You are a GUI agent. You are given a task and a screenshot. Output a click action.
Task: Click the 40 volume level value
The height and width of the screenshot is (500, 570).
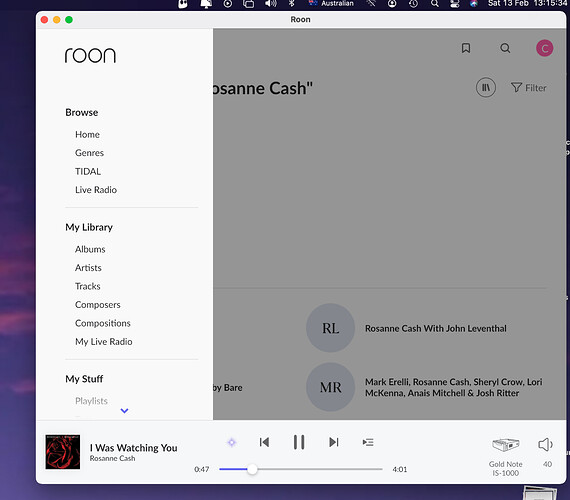point(547,464)
